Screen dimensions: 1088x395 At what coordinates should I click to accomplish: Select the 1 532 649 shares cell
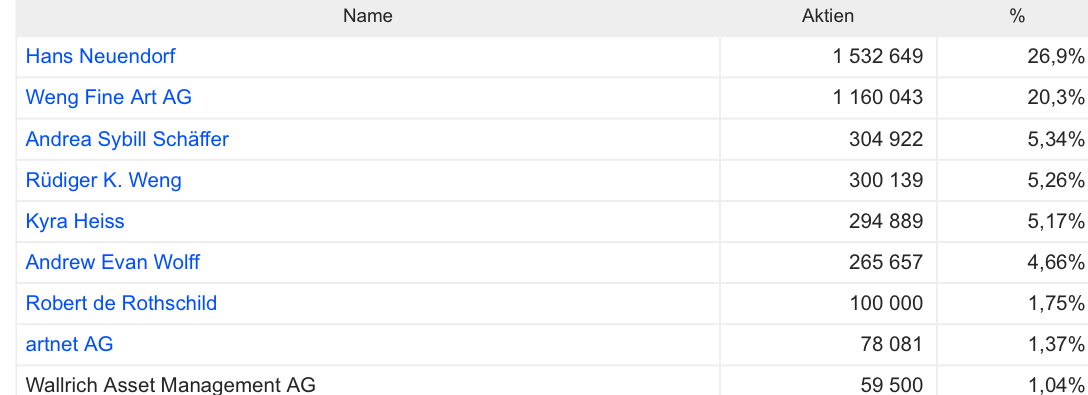(828, 57)
